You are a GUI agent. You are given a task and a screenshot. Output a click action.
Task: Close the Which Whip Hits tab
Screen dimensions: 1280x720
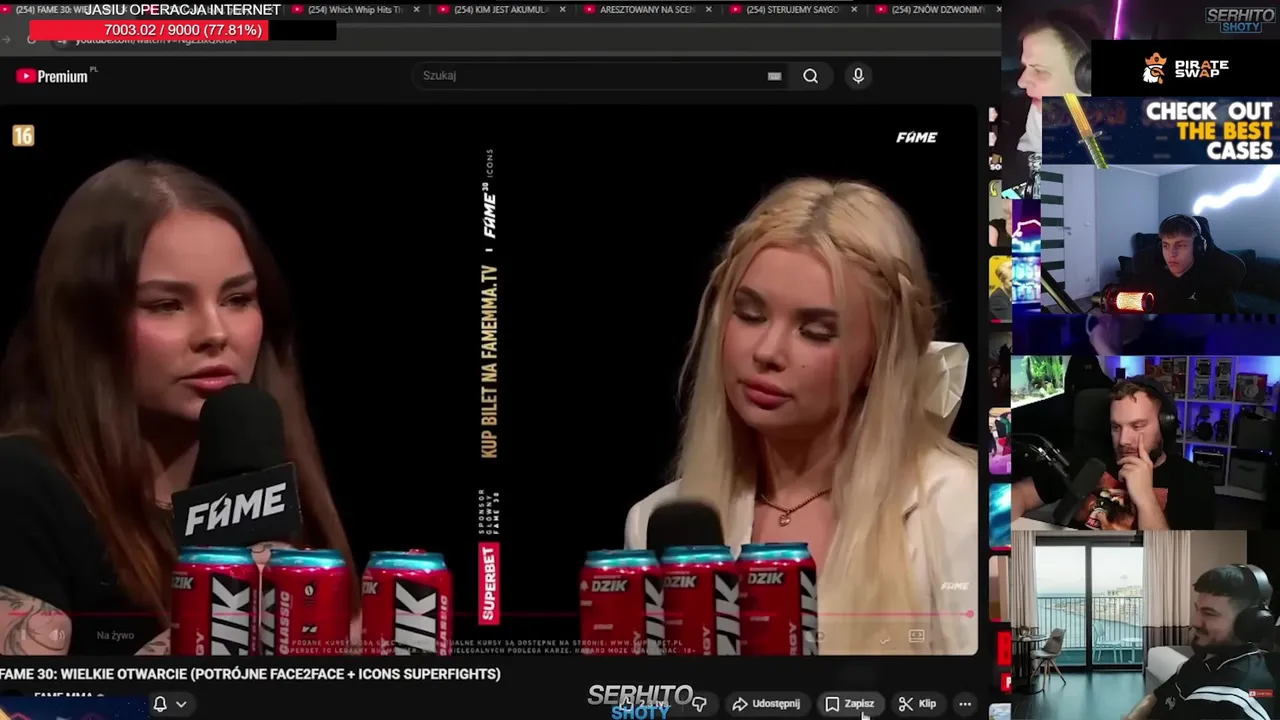click(x=416, y=10)
